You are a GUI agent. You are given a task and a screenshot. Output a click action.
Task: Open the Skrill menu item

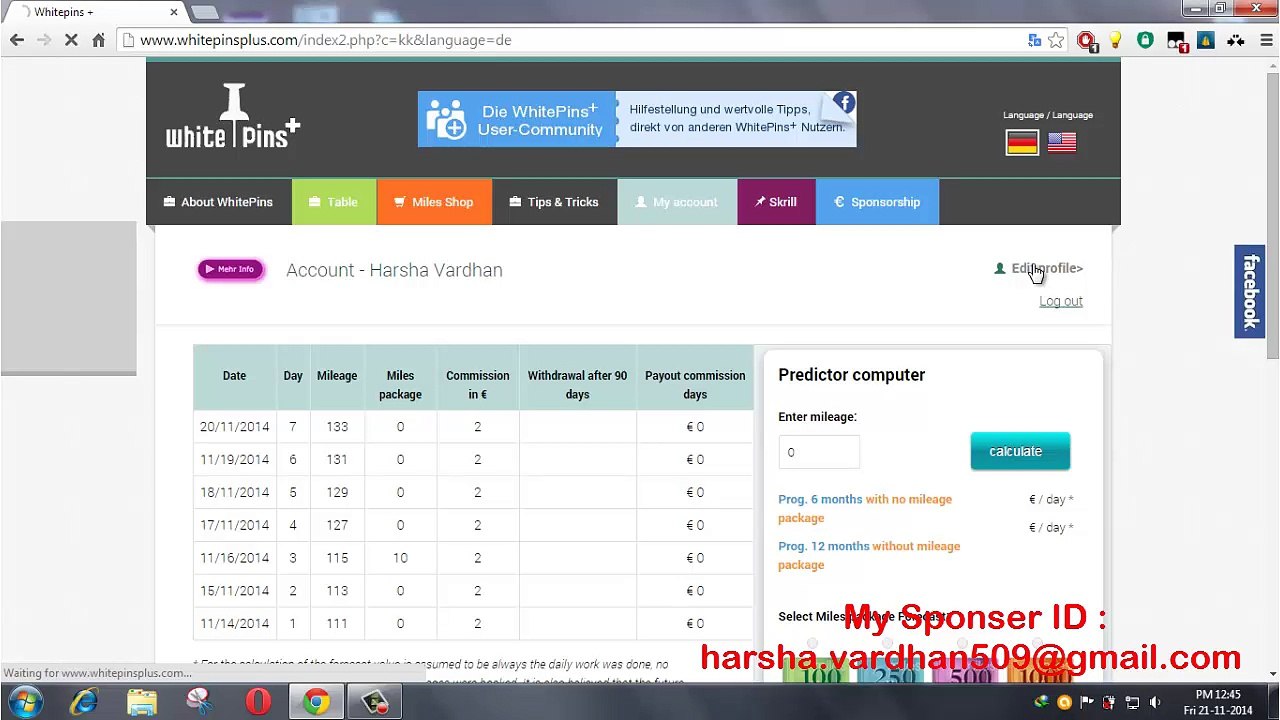(776, 202)
